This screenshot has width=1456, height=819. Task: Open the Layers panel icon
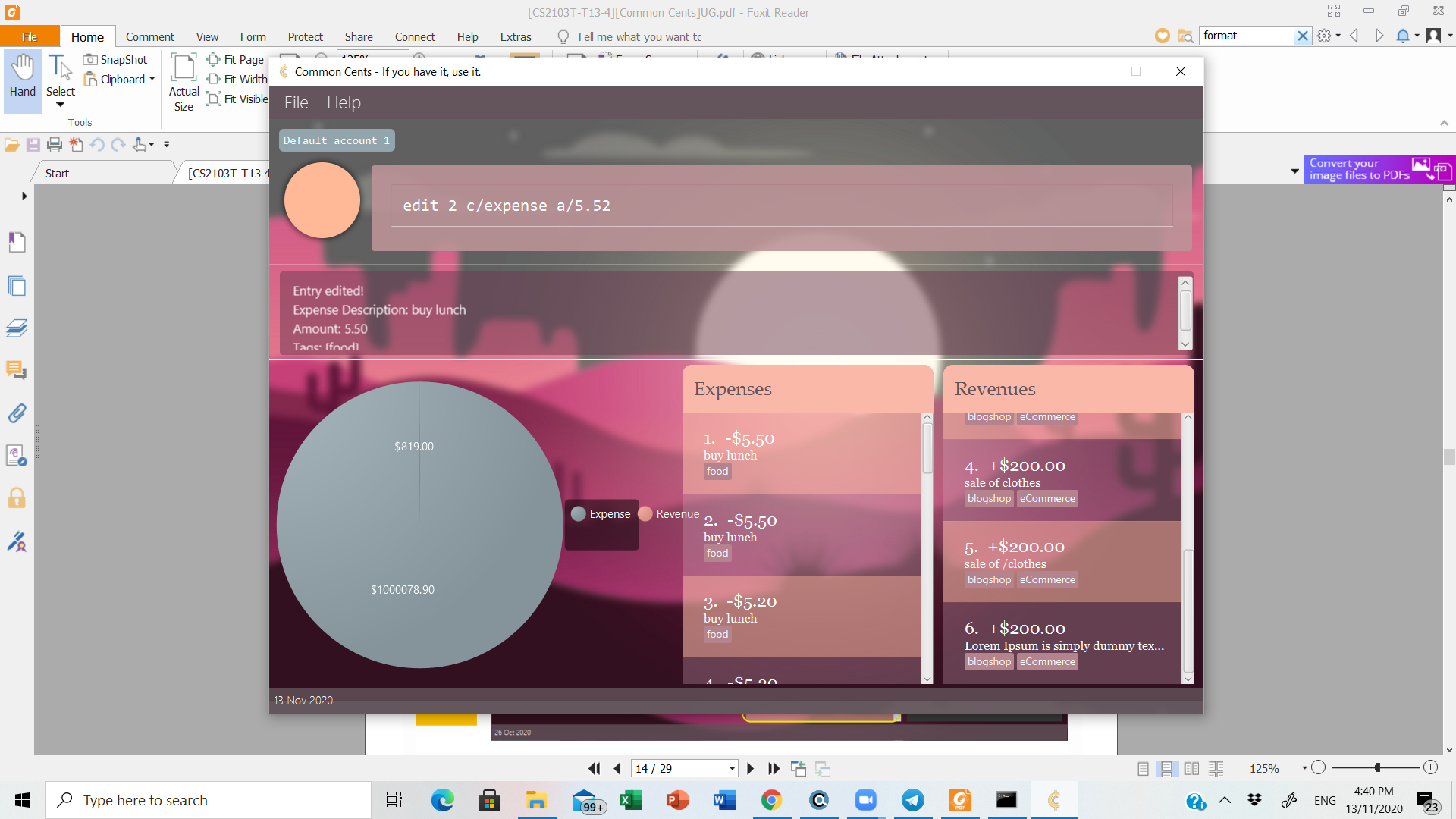coord(17,328)
